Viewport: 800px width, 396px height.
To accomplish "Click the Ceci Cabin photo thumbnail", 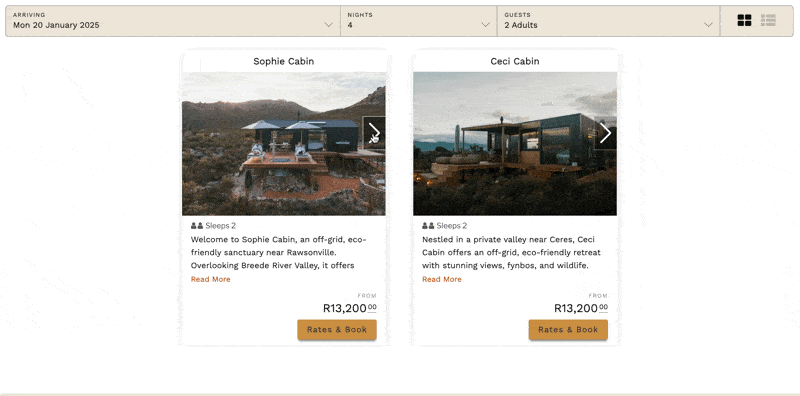I will [515, 143].
